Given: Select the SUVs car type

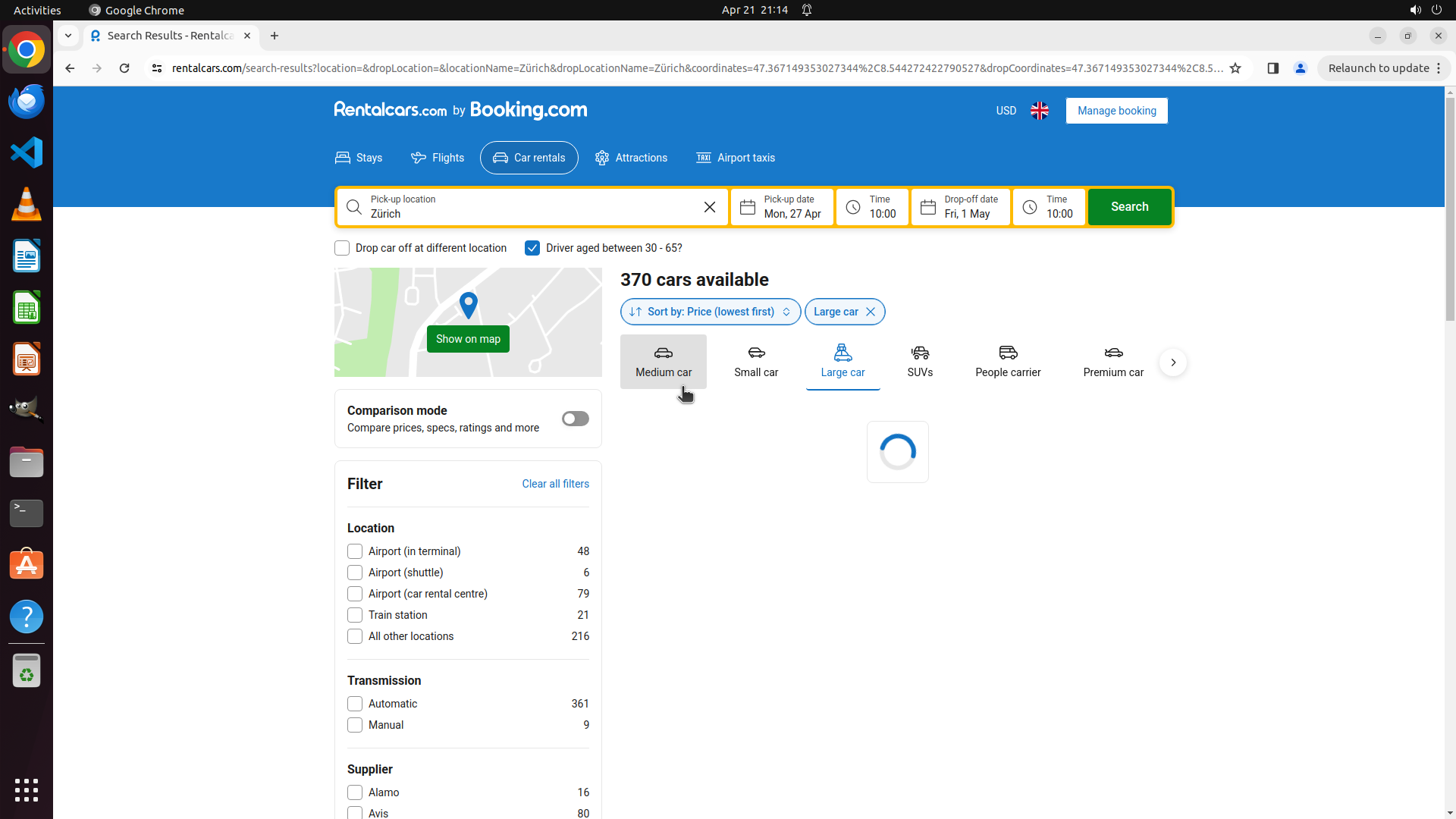Looking at the screenshot, I should pos(919,362).
